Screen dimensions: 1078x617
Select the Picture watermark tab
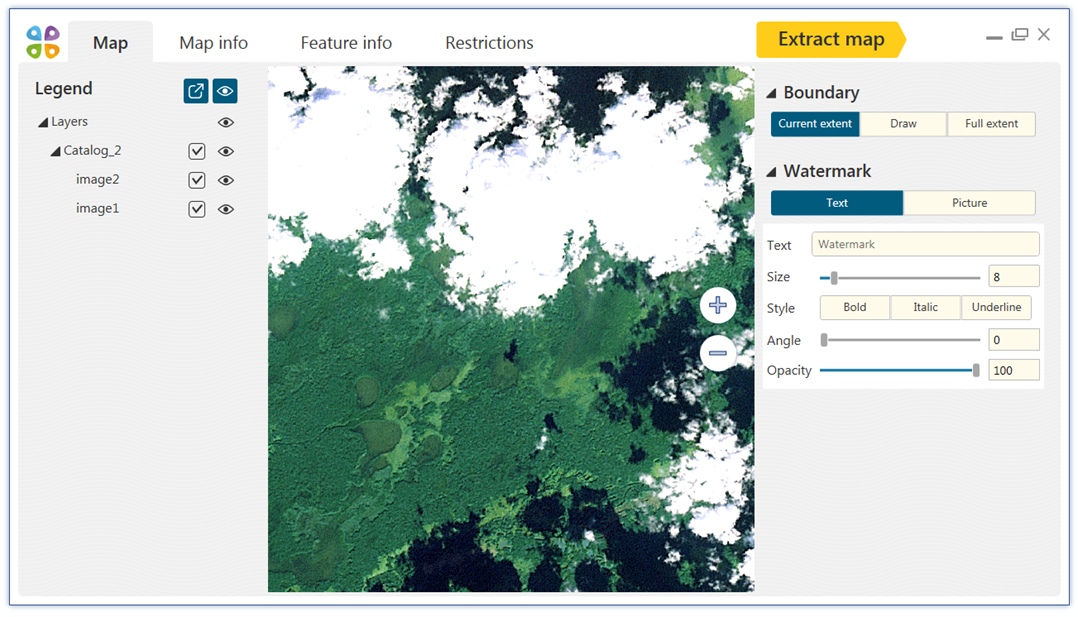969,203
